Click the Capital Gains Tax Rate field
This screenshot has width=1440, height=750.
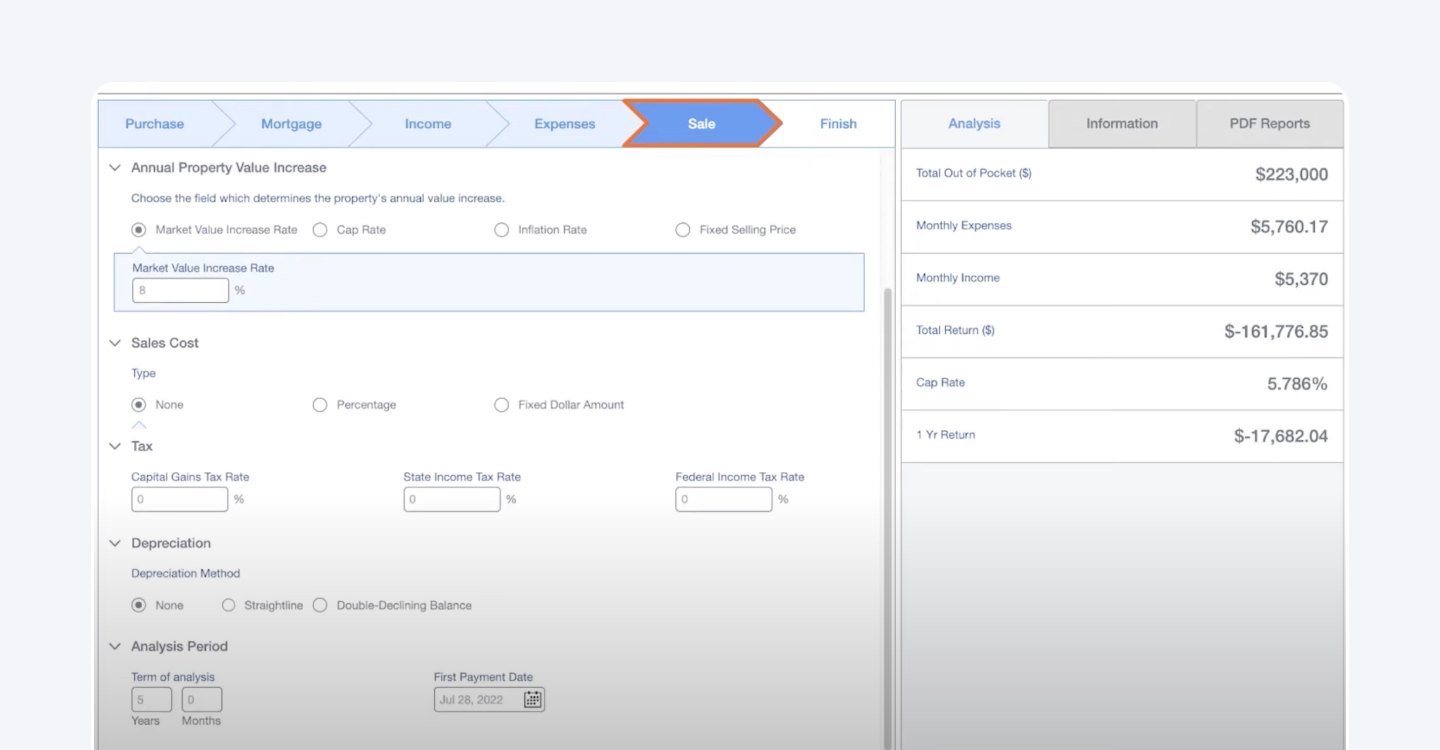pyautogui.click(x=179, y=499)
